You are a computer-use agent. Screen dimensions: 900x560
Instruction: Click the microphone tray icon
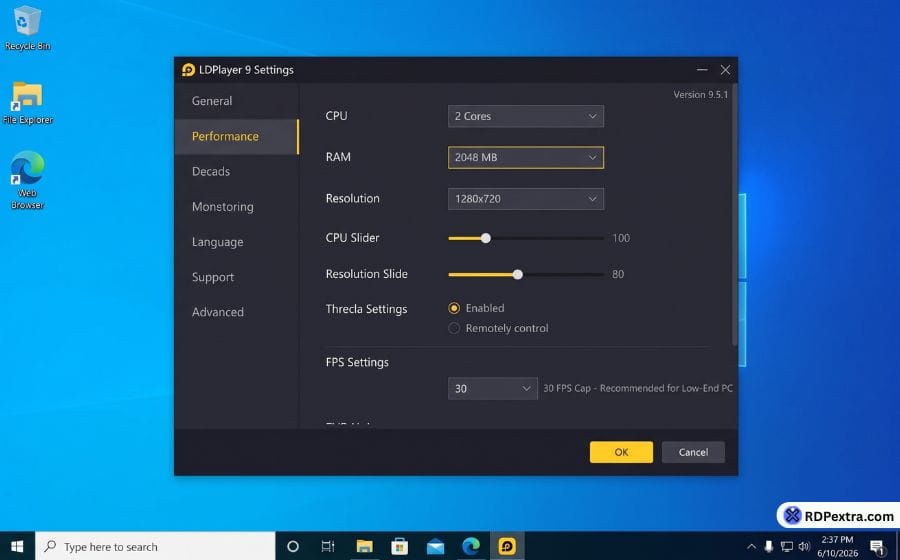click(x=769, y=546)
